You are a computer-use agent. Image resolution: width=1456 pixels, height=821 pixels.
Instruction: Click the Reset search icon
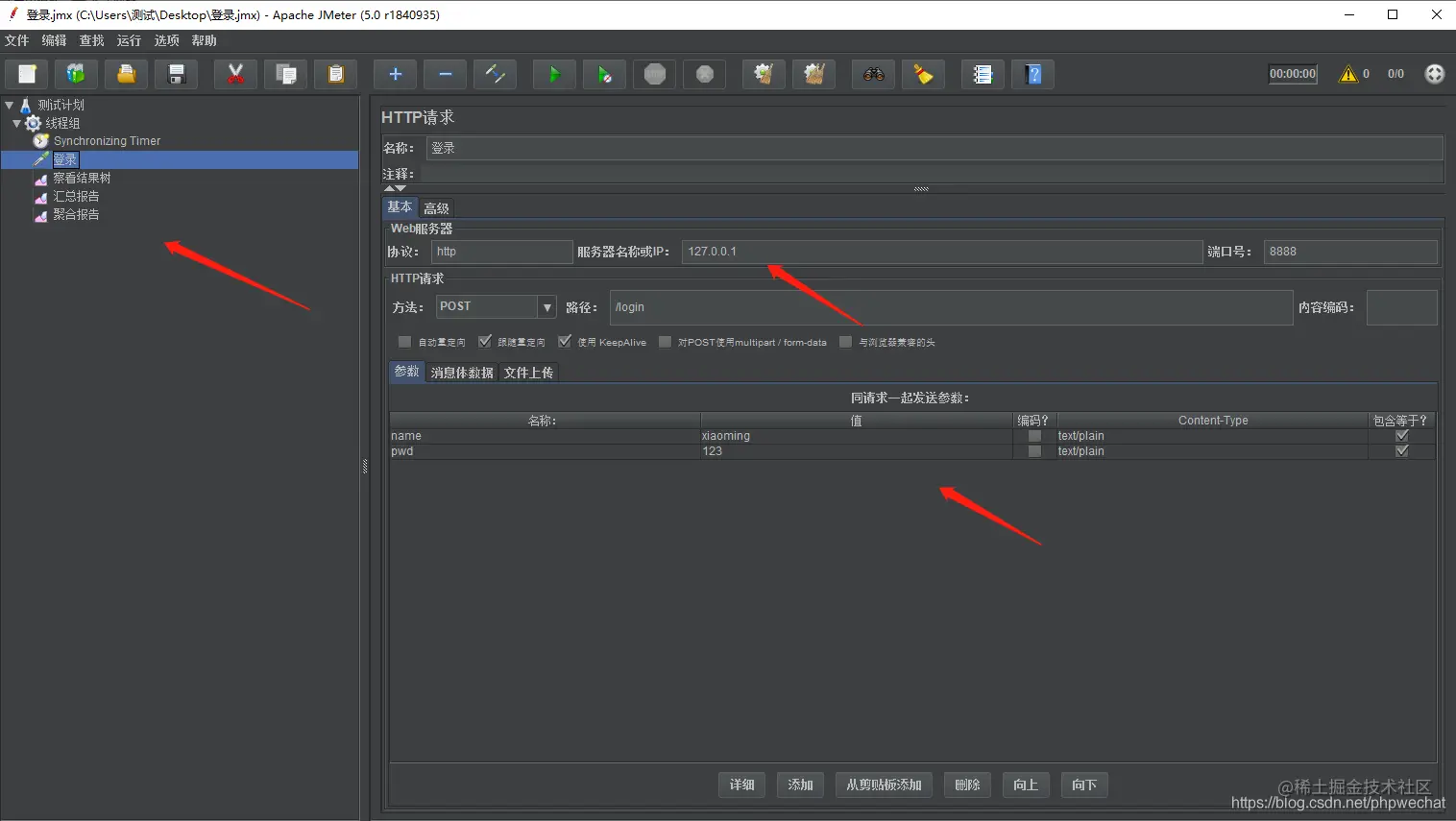coord(923,74)
